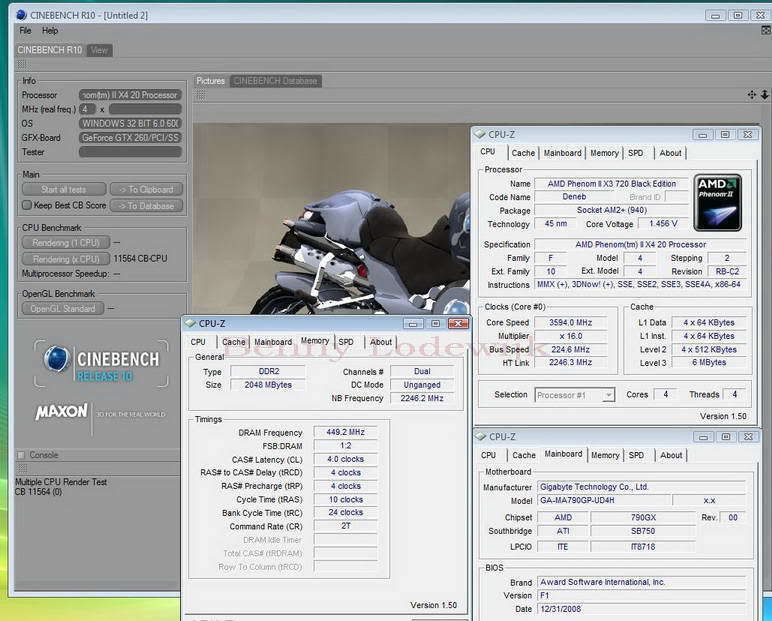Open the Help menu in CINEBENCH
The image size is (772, 621).
tap(50, 31)
